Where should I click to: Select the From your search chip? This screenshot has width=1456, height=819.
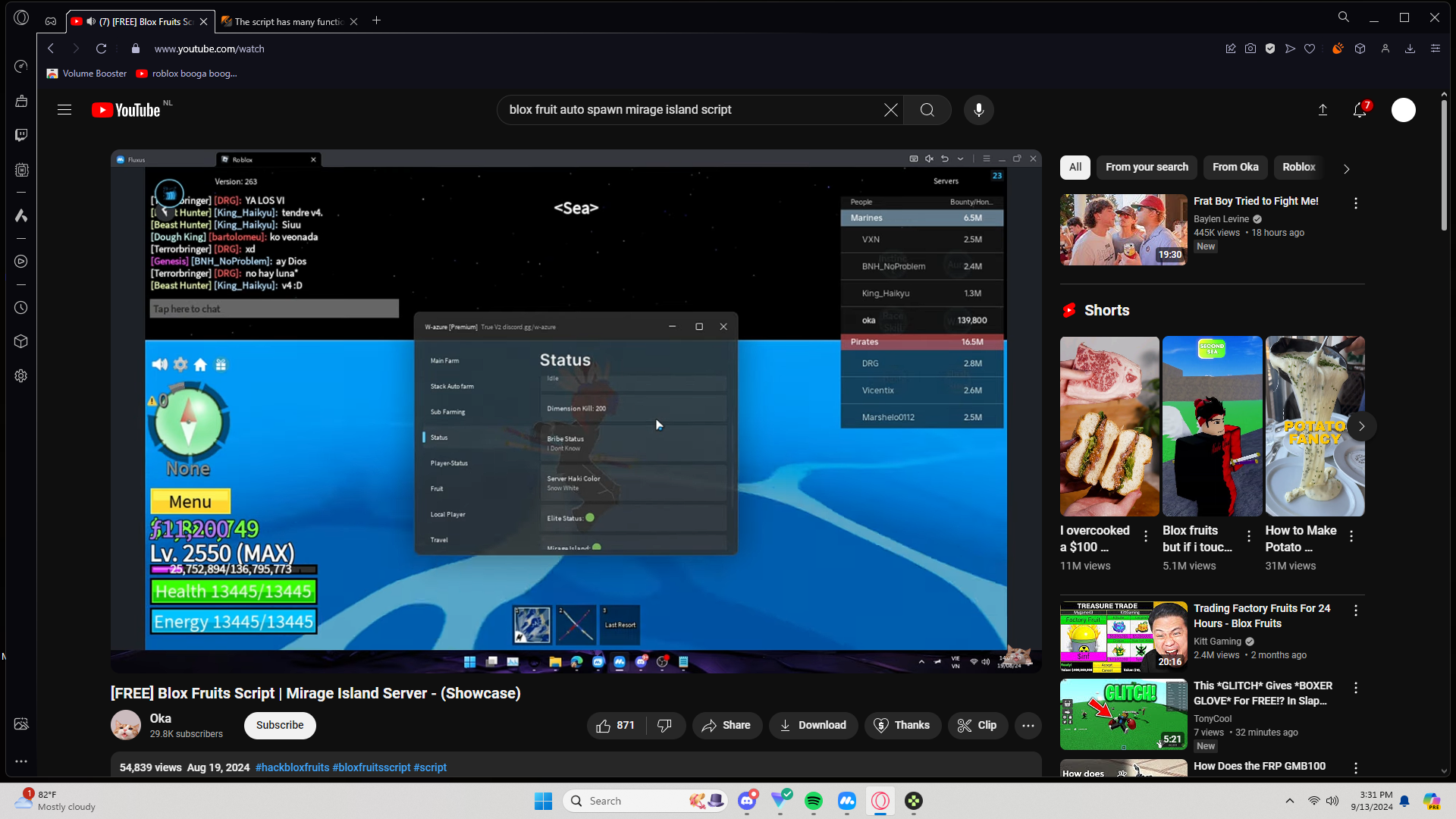coord(1147,168)
